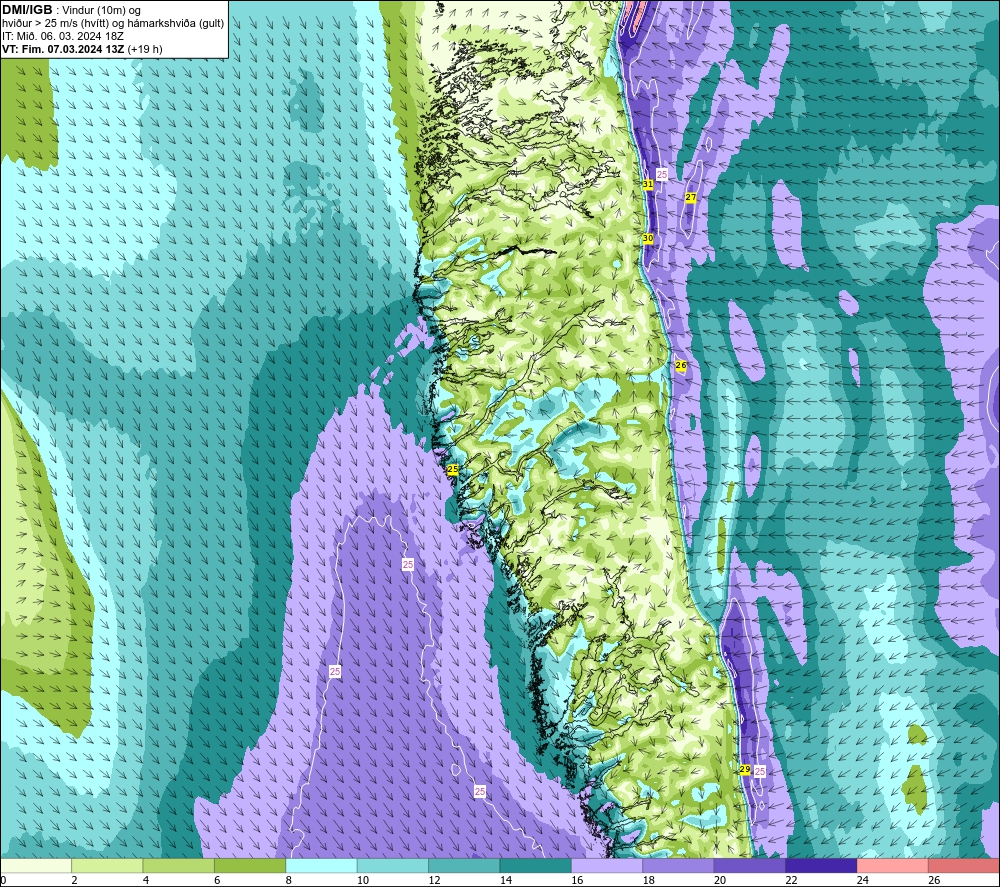Viewport: 1000px width, 887px height.
Task: Click the turquoise 10–12 m/s color swatch
Action: 393,865
